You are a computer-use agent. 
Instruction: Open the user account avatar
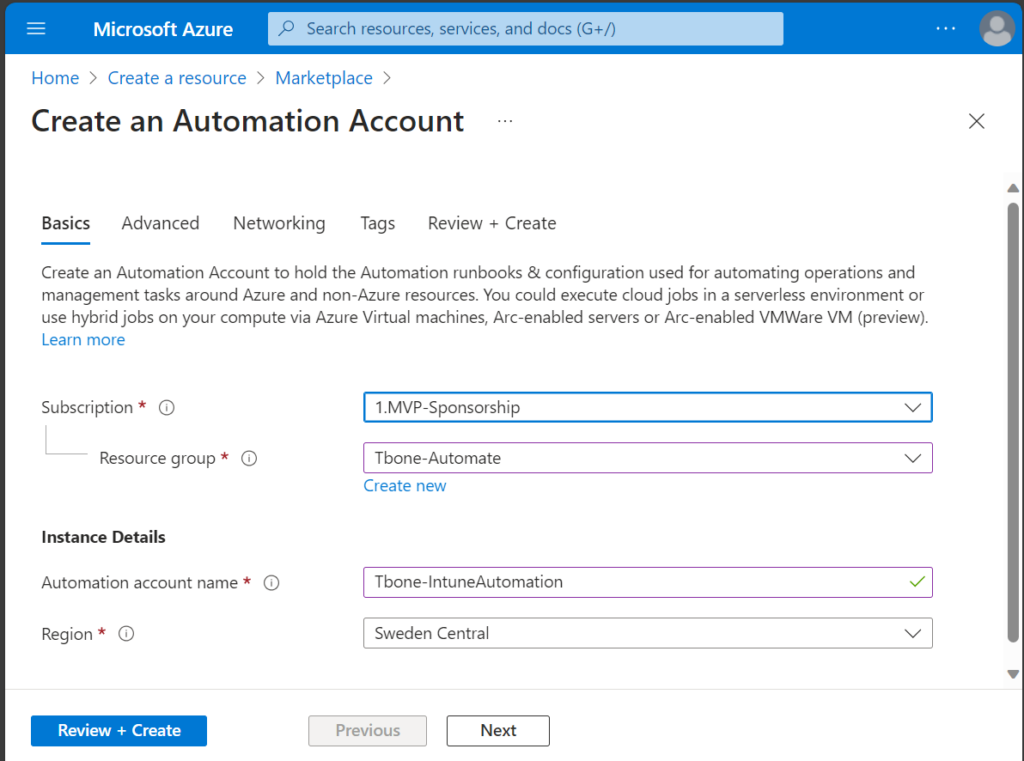point(997,29)
